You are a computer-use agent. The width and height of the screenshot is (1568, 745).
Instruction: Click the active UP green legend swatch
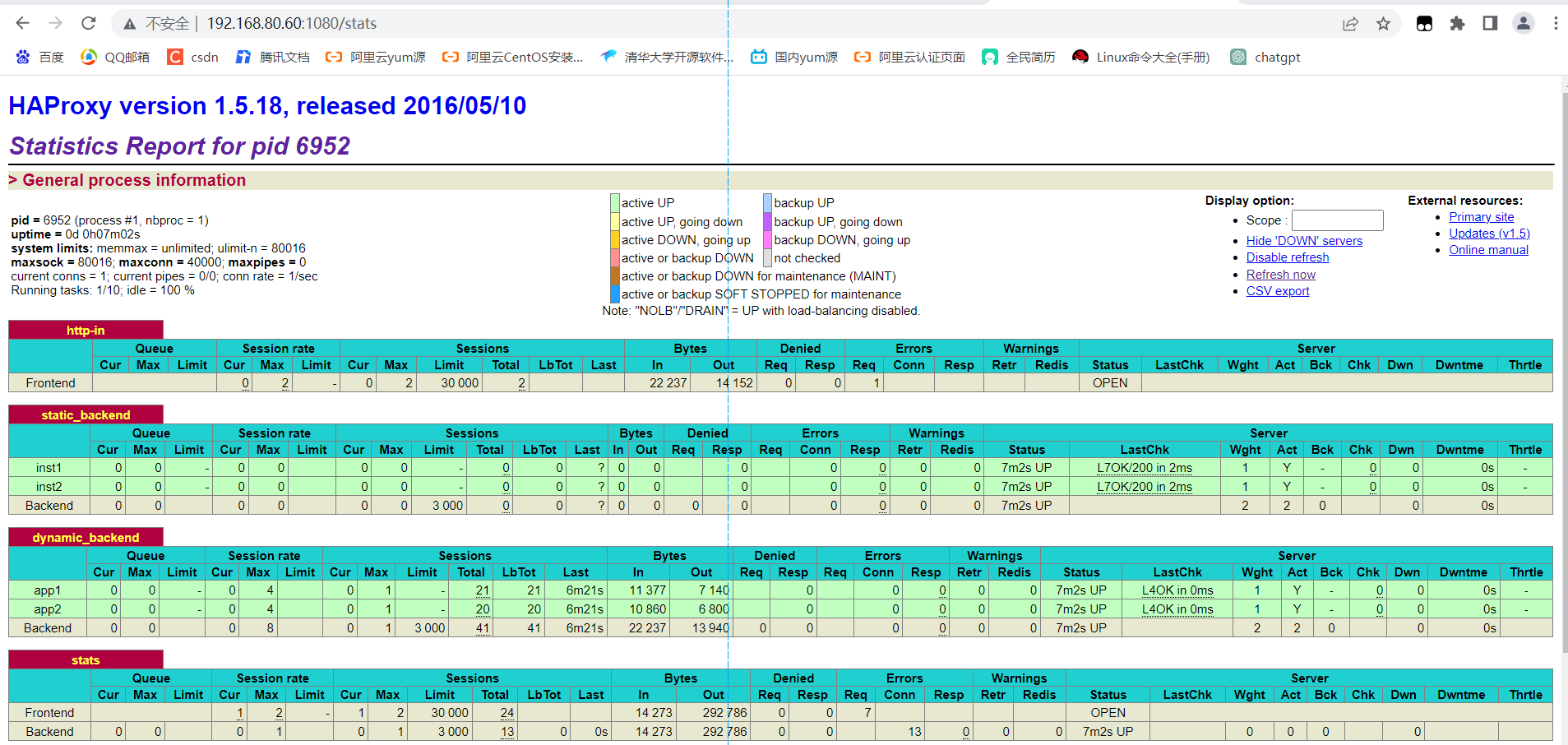click(615, 202)
